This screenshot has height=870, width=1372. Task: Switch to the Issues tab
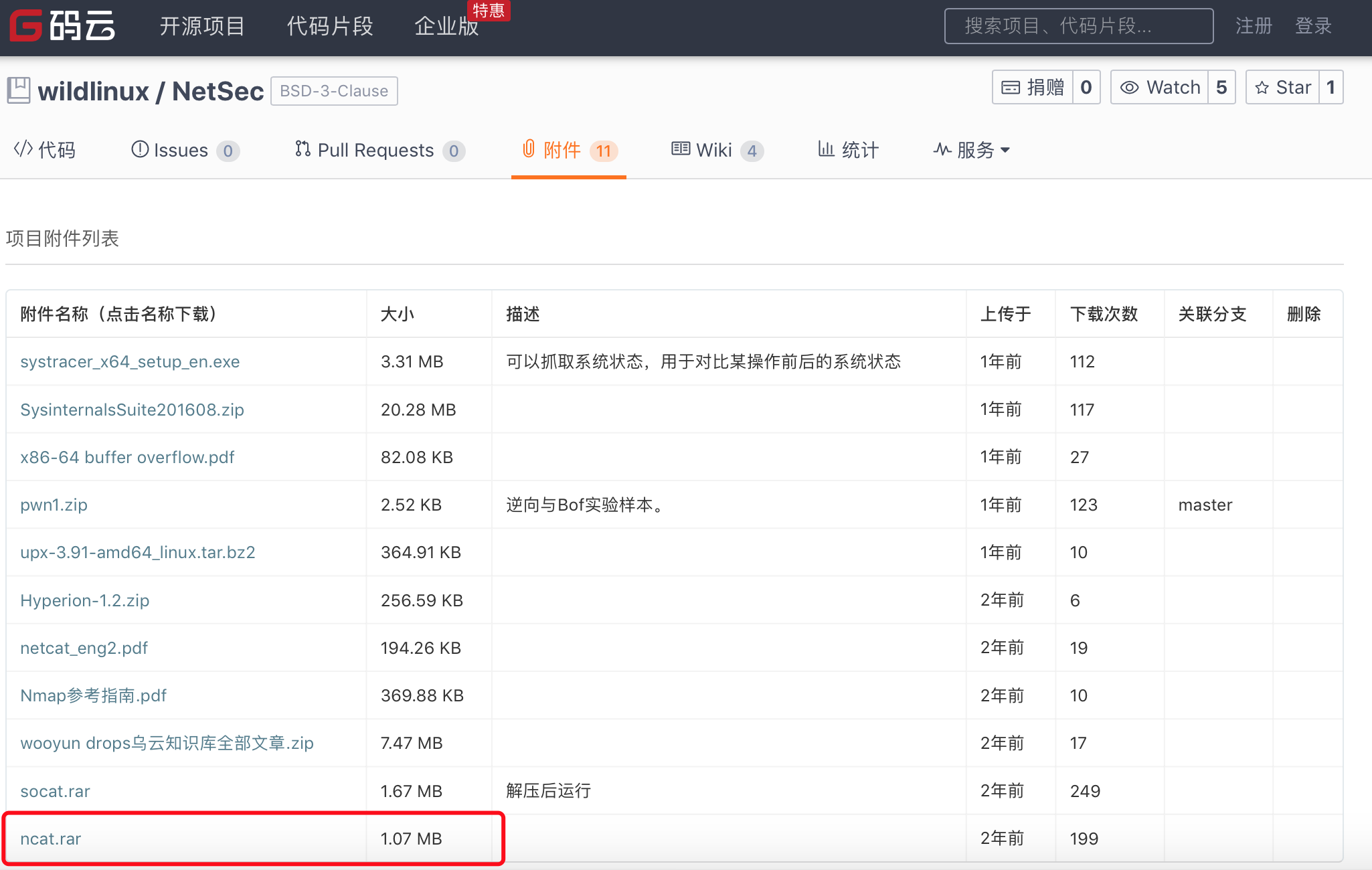click(181, 150)
